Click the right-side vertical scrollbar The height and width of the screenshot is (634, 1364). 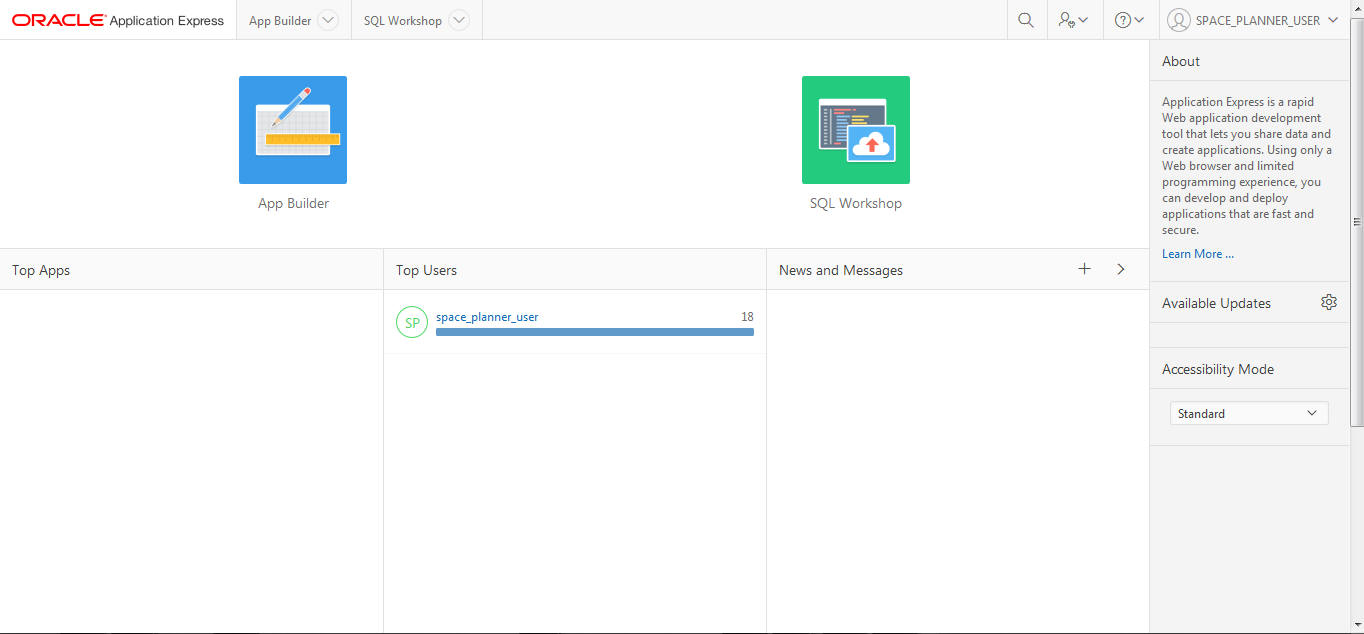pos(1357,222)
